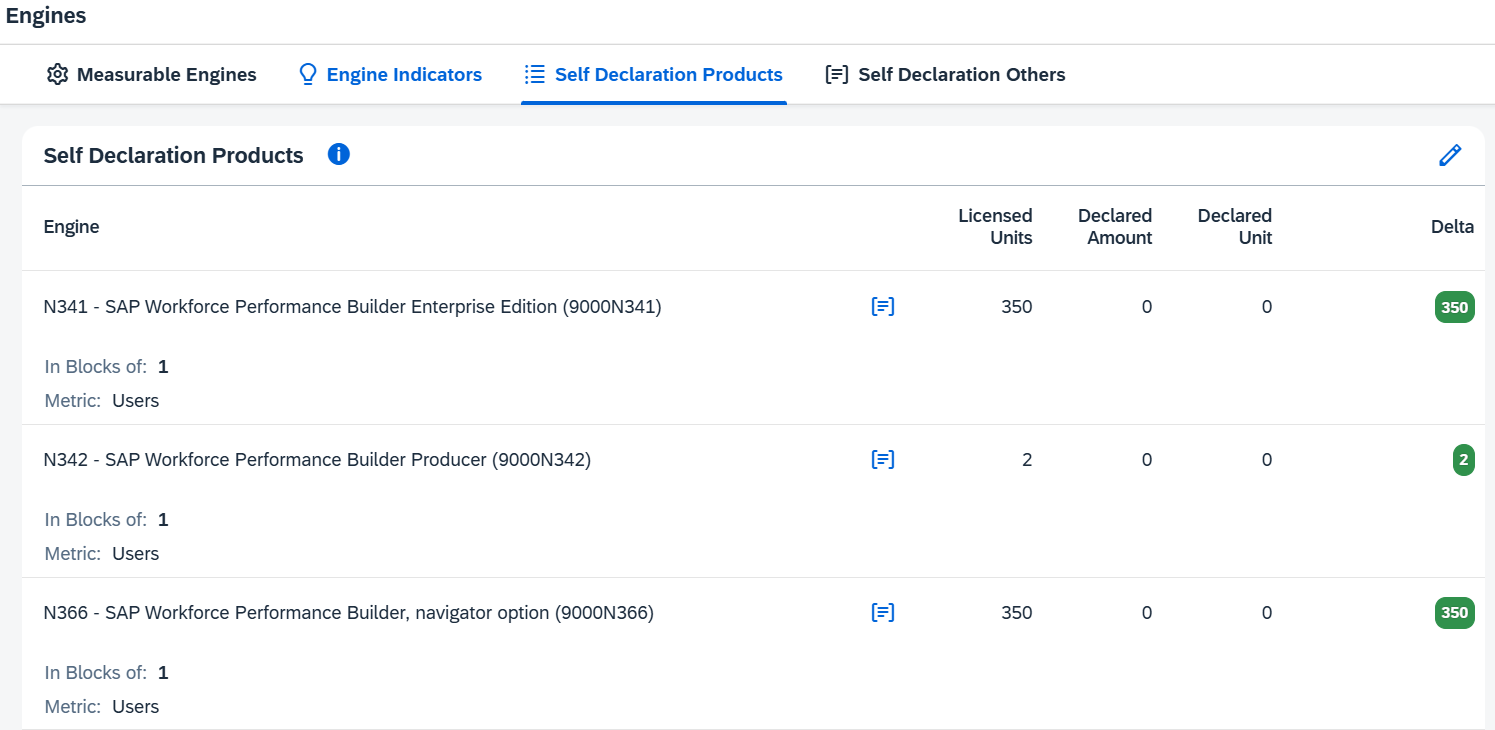Click the Declared Amount column header

[1115, 227]
